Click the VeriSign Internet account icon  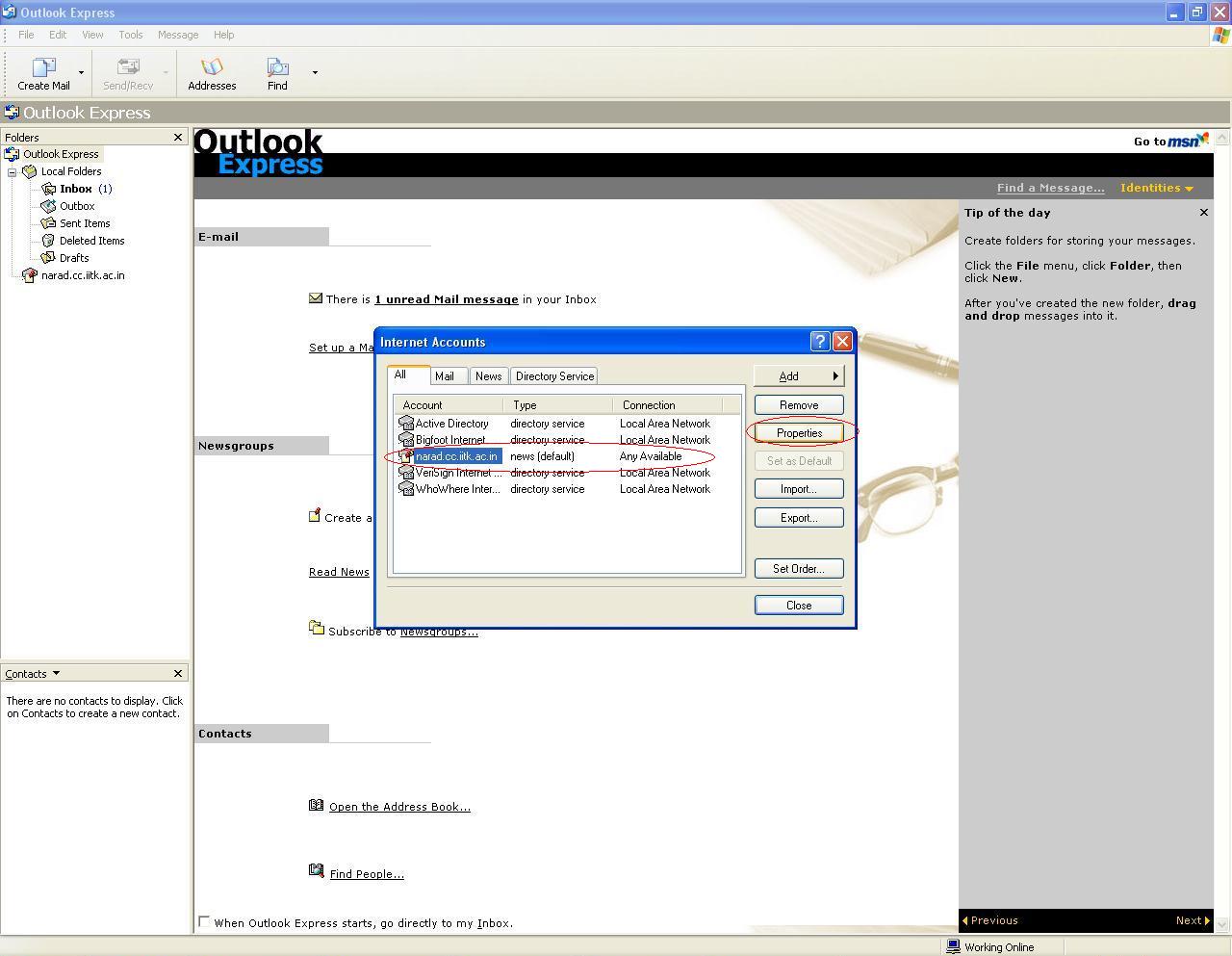[406, 473]
